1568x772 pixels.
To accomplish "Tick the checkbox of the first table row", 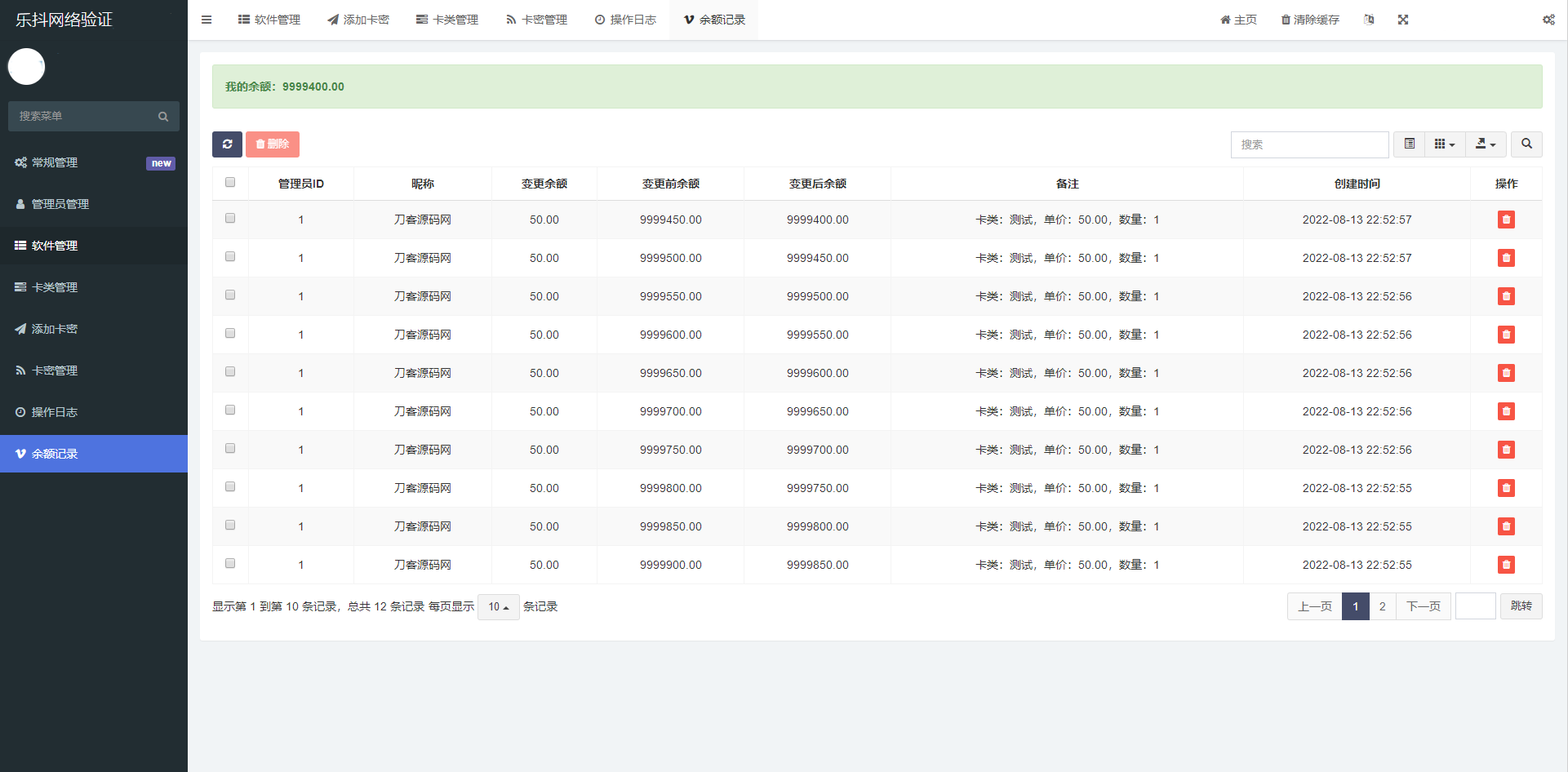I will (229, 218).
